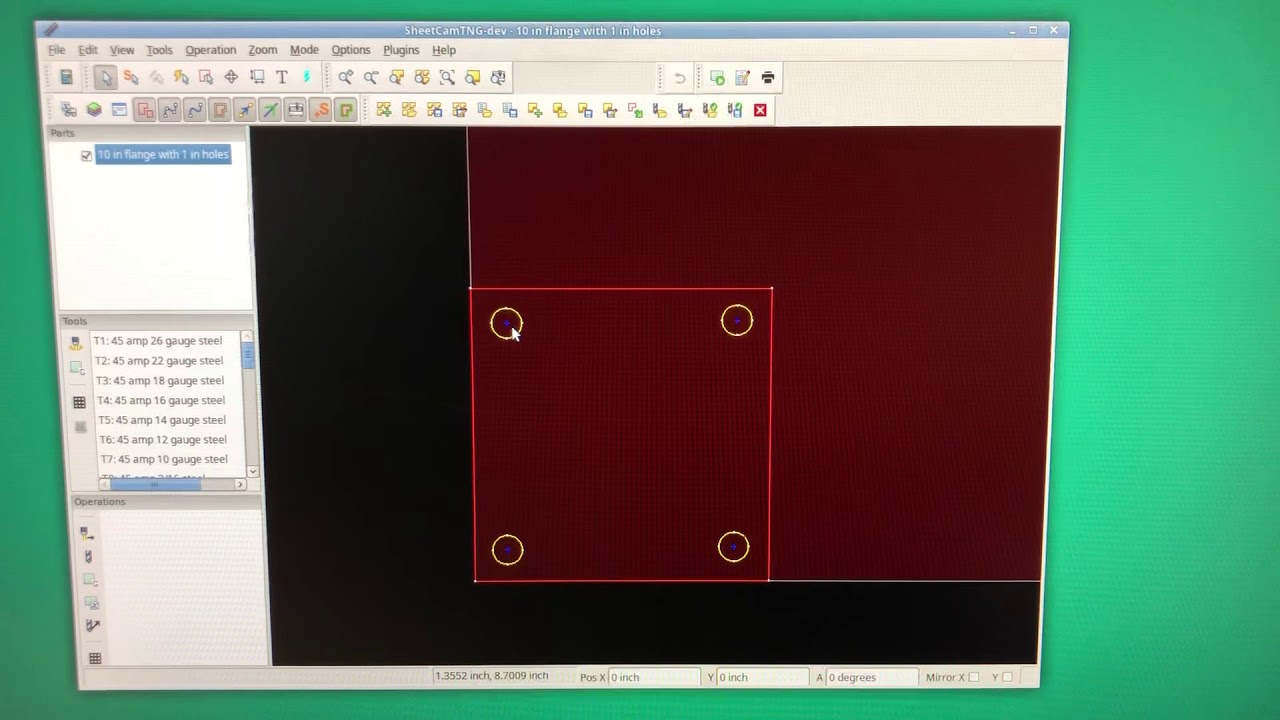
Task: Click the print icon in the toolbar
Action: (x=768, y=77)
